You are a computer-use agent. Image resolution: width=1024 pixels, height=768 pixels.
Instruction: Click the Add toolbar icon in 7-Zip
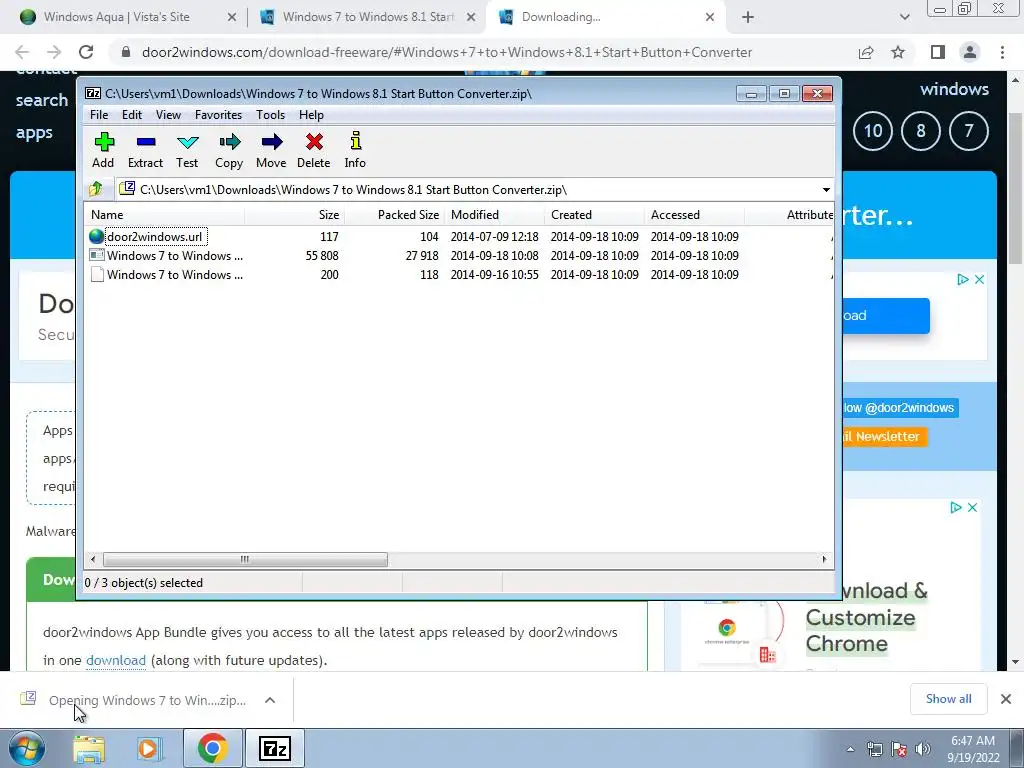point(103,150)
